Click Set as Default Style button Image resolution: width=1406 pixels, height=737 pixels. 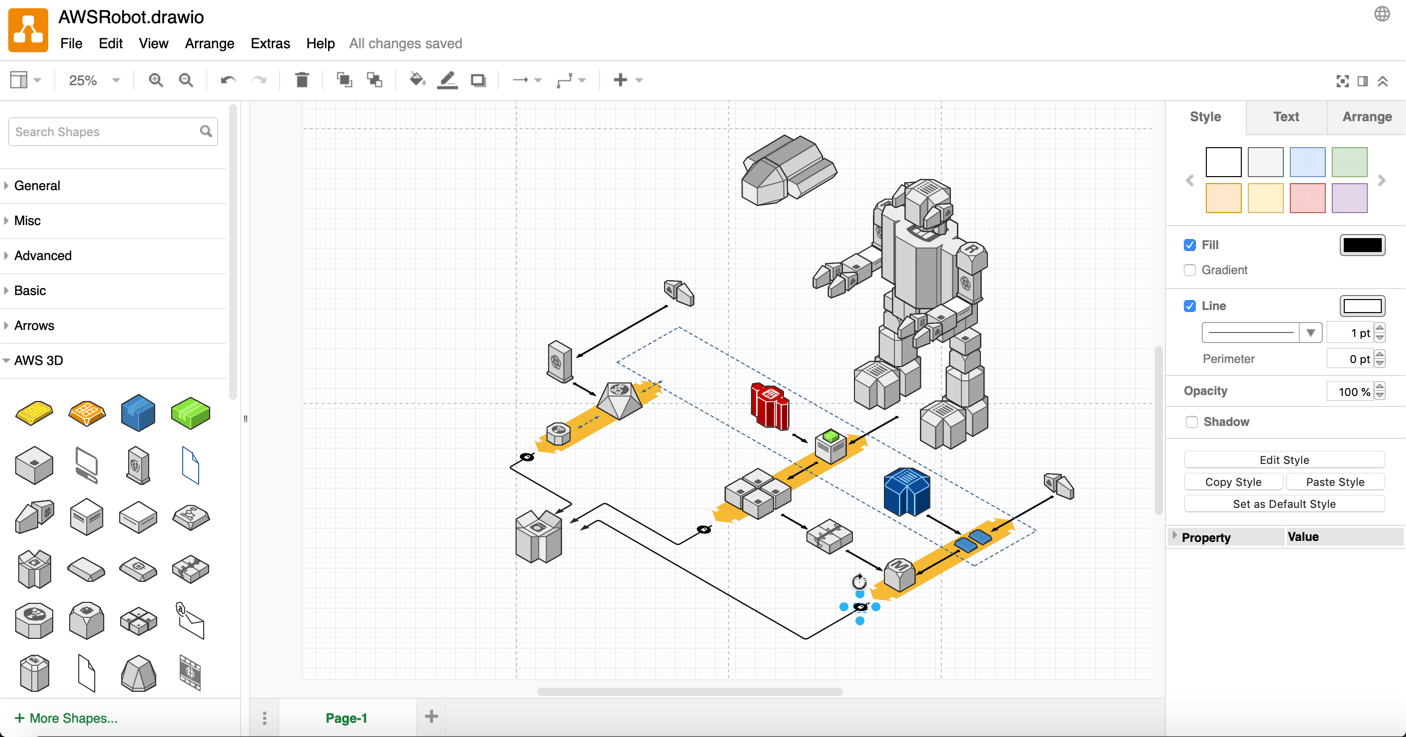(1284, 504)
